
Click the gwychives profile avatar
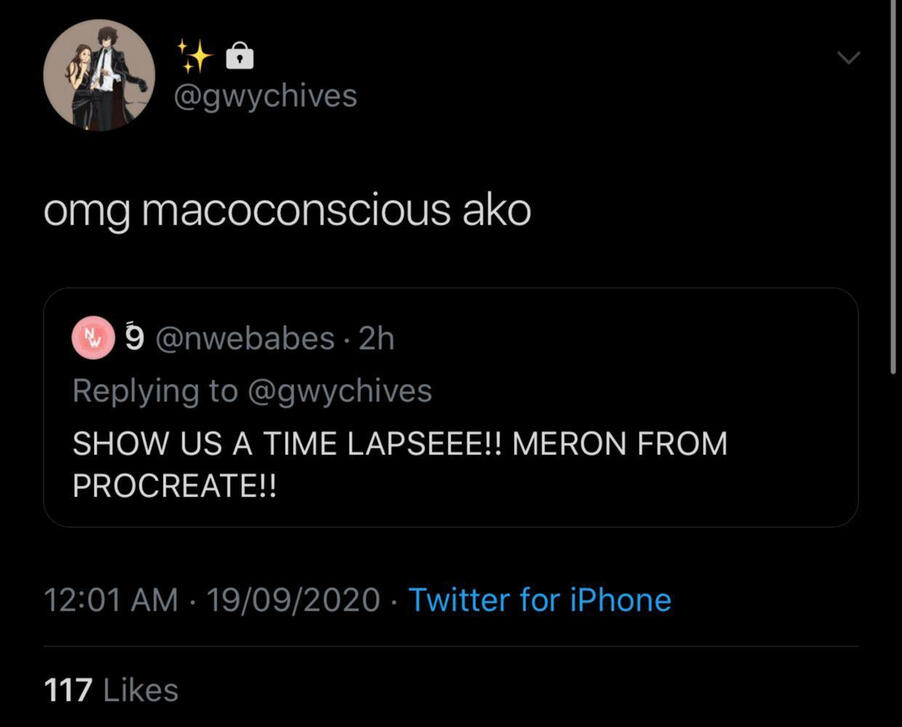tap(99, 76)
